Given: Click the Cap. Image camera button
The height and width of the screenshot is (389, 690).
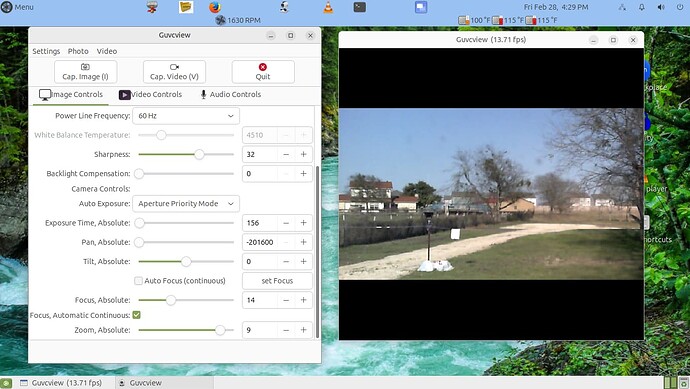Looking at the screenshot, I should pos(85,72).
